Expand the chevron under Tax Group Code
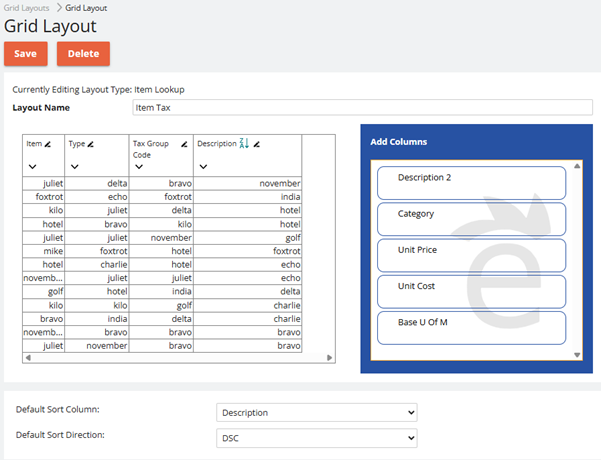 (138, 167)
